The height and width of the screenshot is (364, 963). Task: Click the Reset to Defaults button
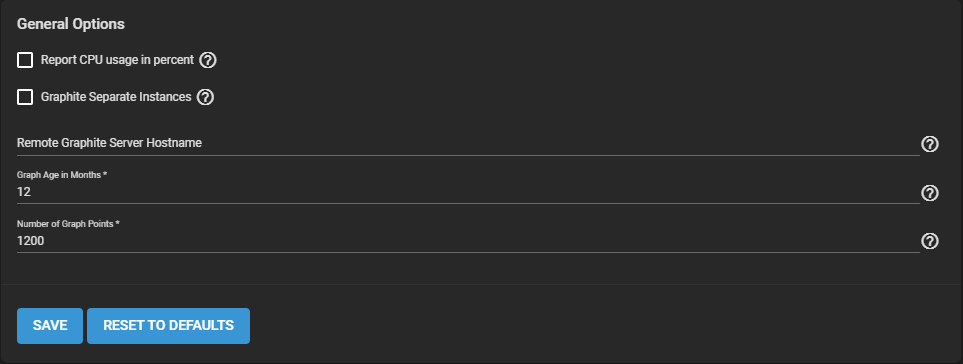[x=168, y=326]
